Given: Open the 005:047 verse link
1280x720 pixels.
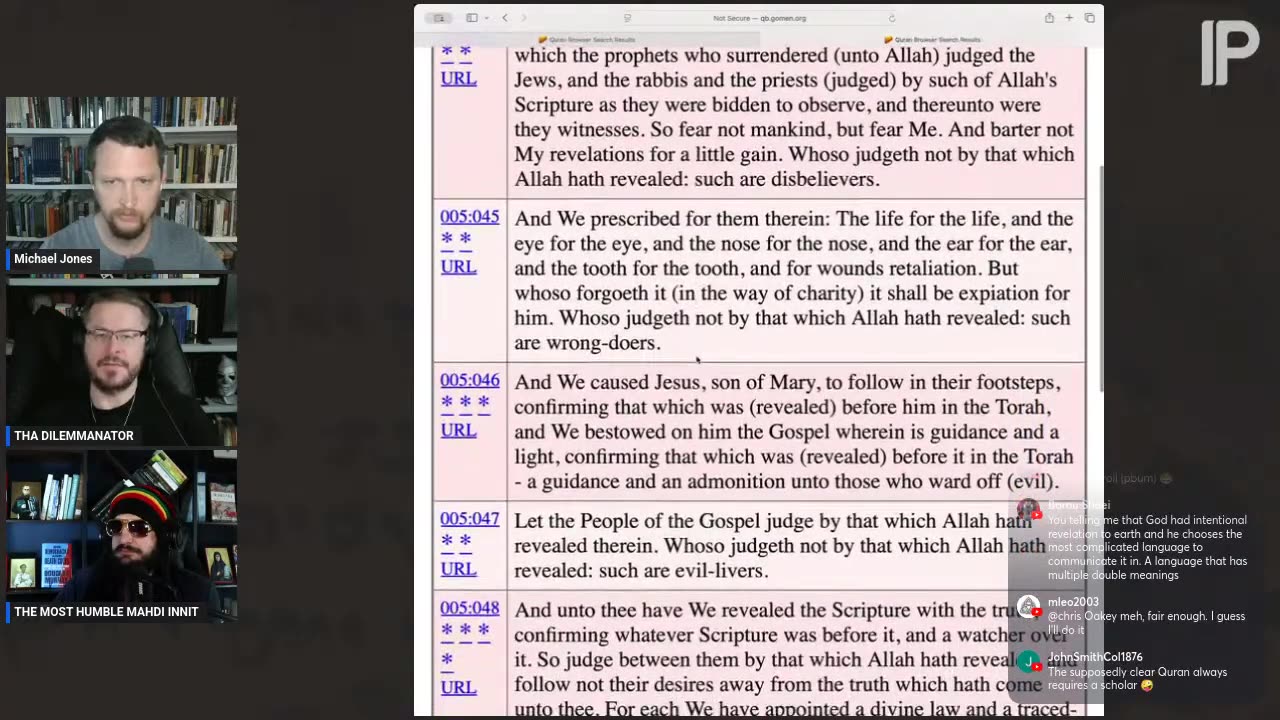Looking at the screenshot, I should tap(470, 519).
